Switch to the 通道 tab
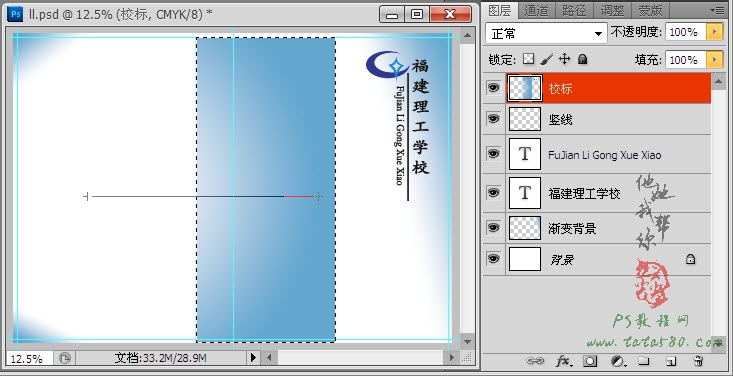 tap(536, 10)
